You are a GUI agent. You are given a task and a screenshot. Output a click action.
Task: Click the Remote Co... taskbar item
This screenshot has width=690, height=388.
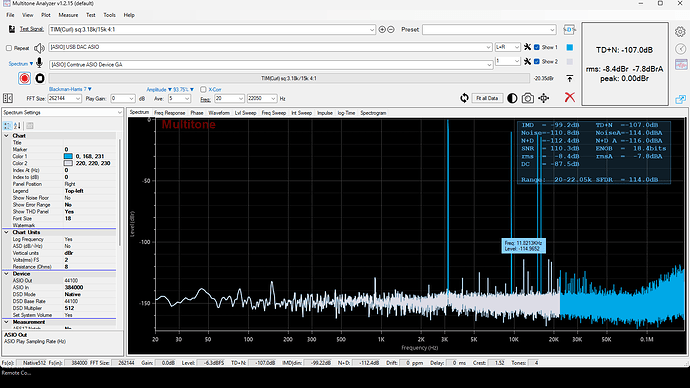click(x=16, y=373)
